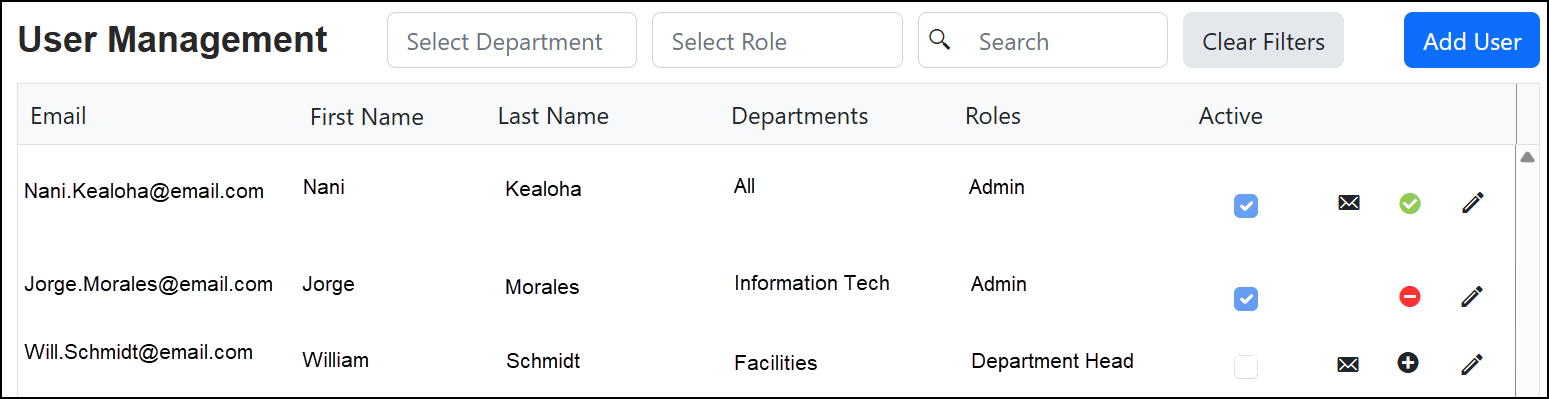
Task: Click the Clear Filters button
Action: (1263, 41)
